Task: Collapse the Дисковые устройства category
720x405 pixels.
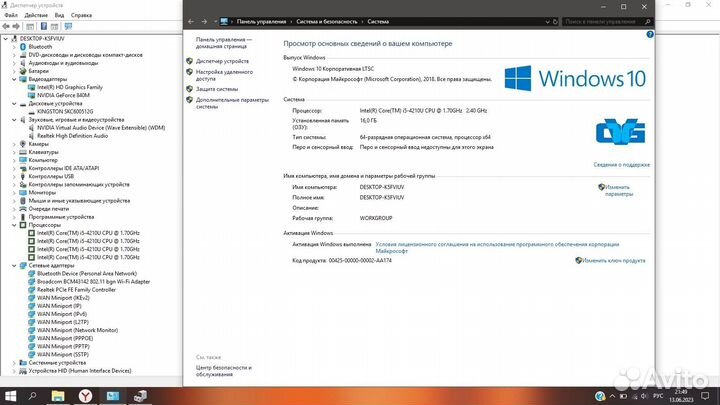Action: tap(14, 104)
